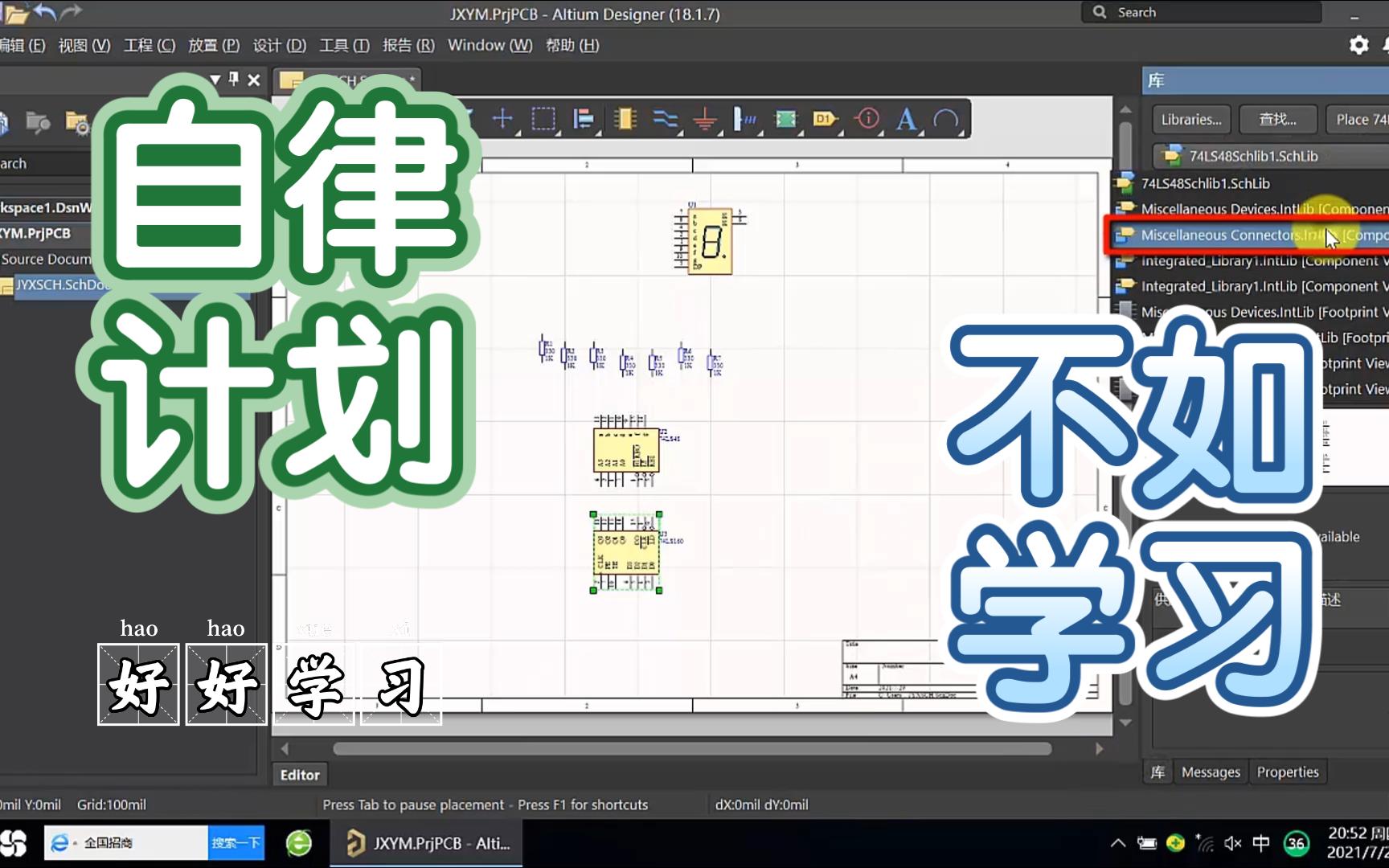Select the Place Part tool
Viewport: 1389px width, 868px height.
pyautogui.click(x=626, y=119)
